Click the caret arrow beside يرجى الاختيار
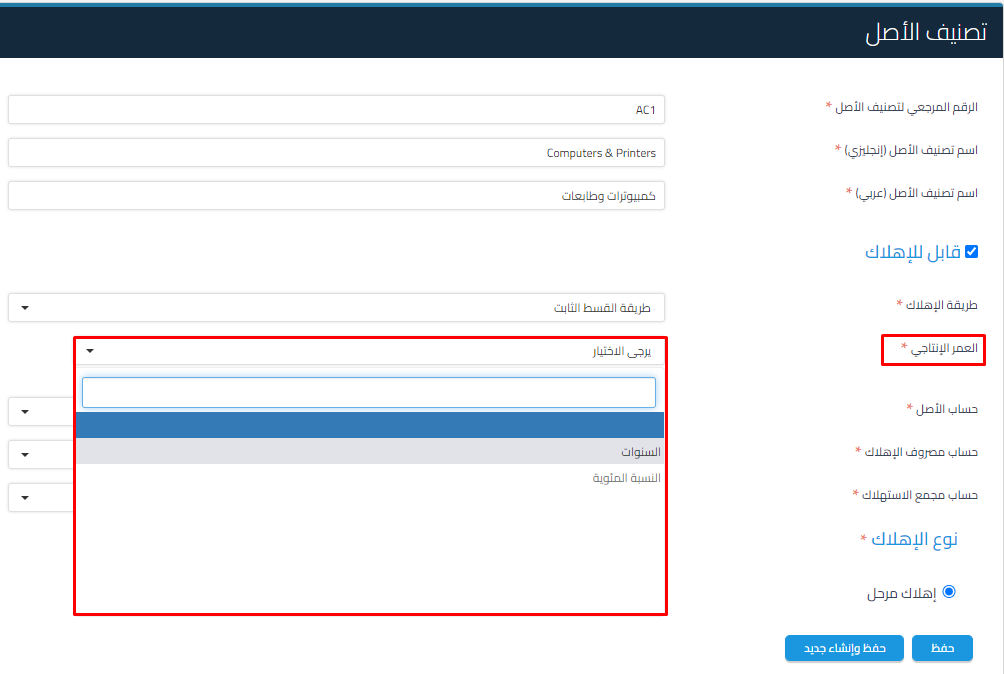This screenshot has width=1004, height=674. (x=90, y=351)
